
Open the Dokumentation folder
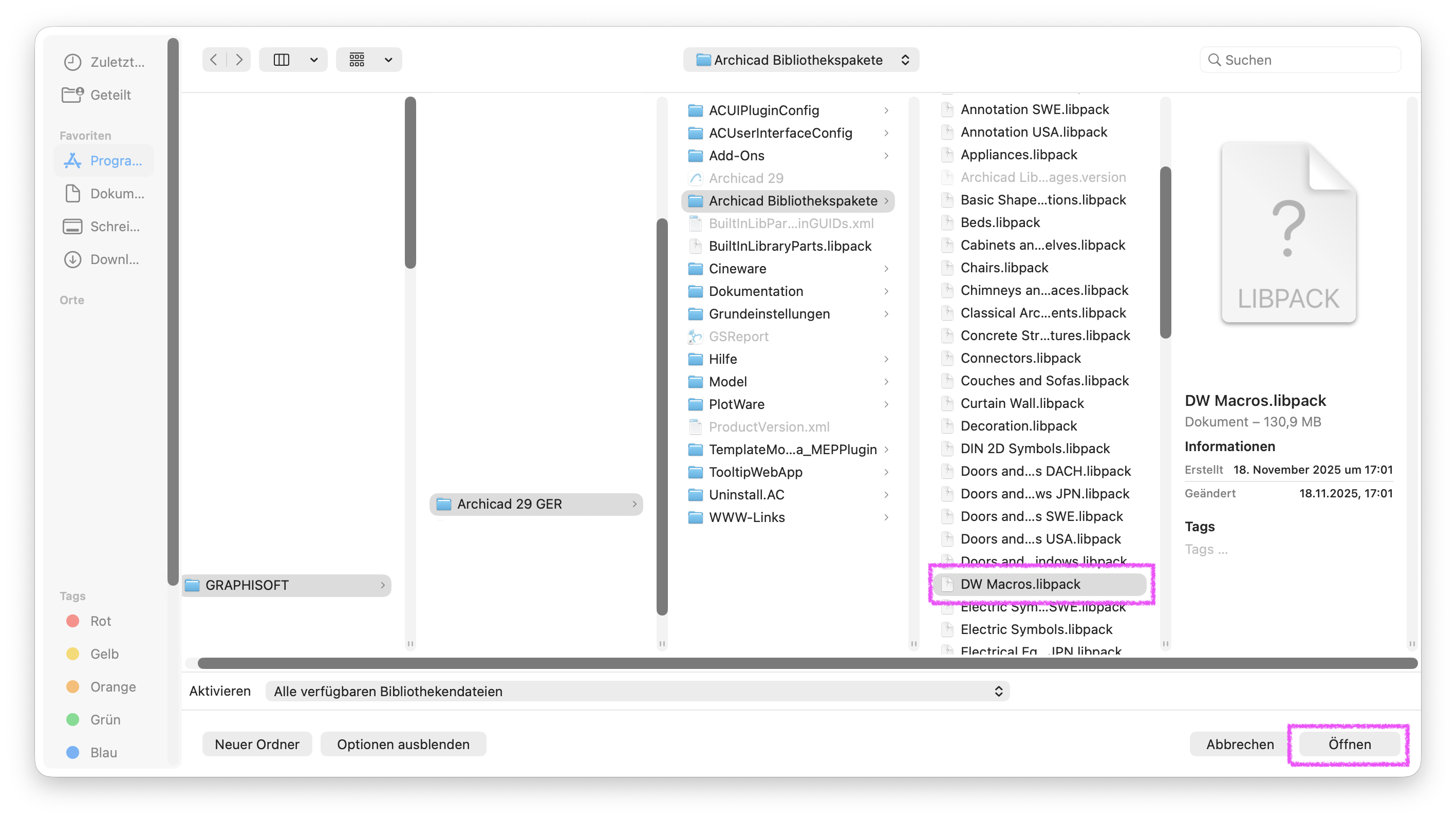click(789, 291)
